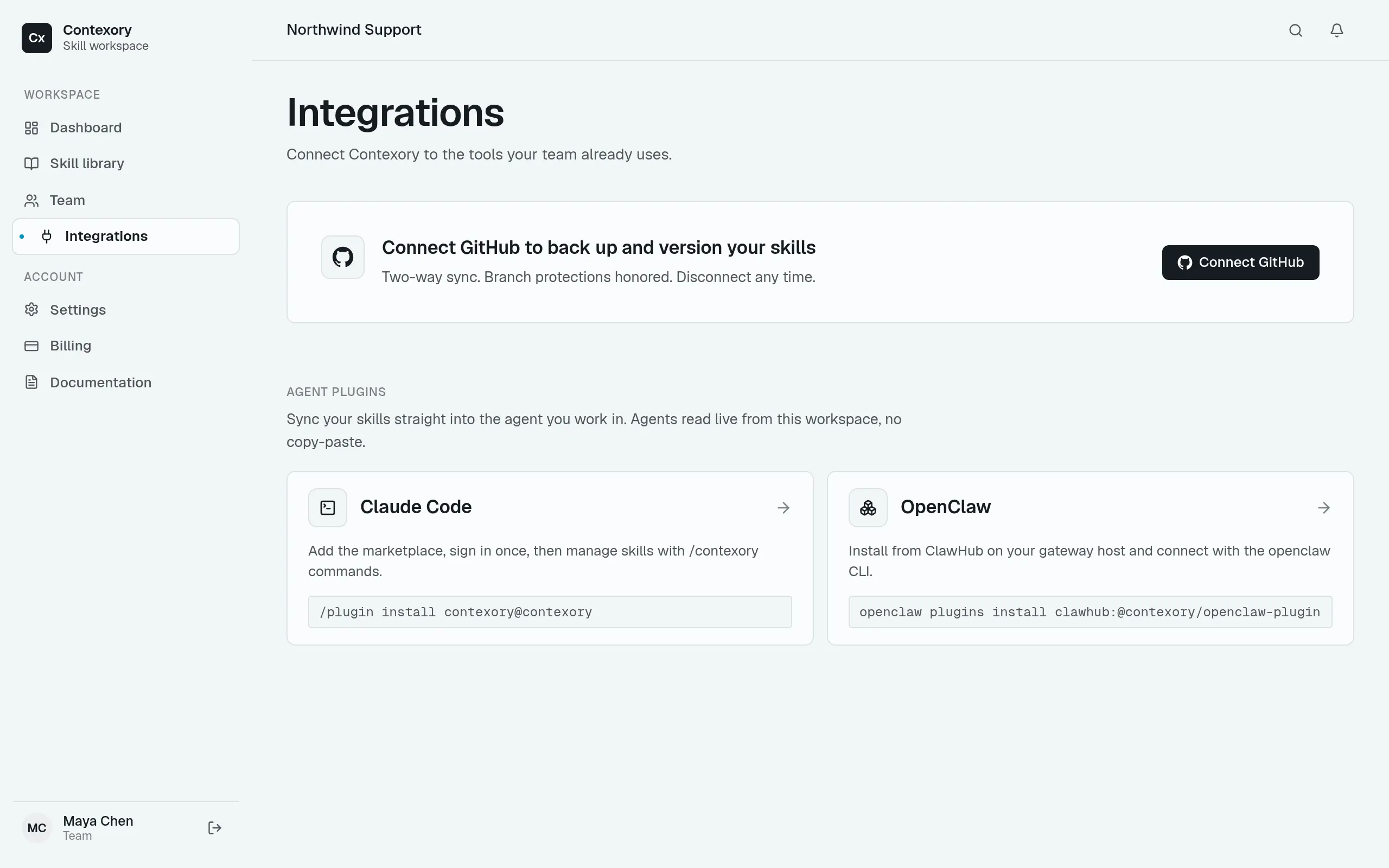Viewport: 1389px width, 868px height.
Task: Click the OpenClaw cubes icon
Action: pos(868,507)
